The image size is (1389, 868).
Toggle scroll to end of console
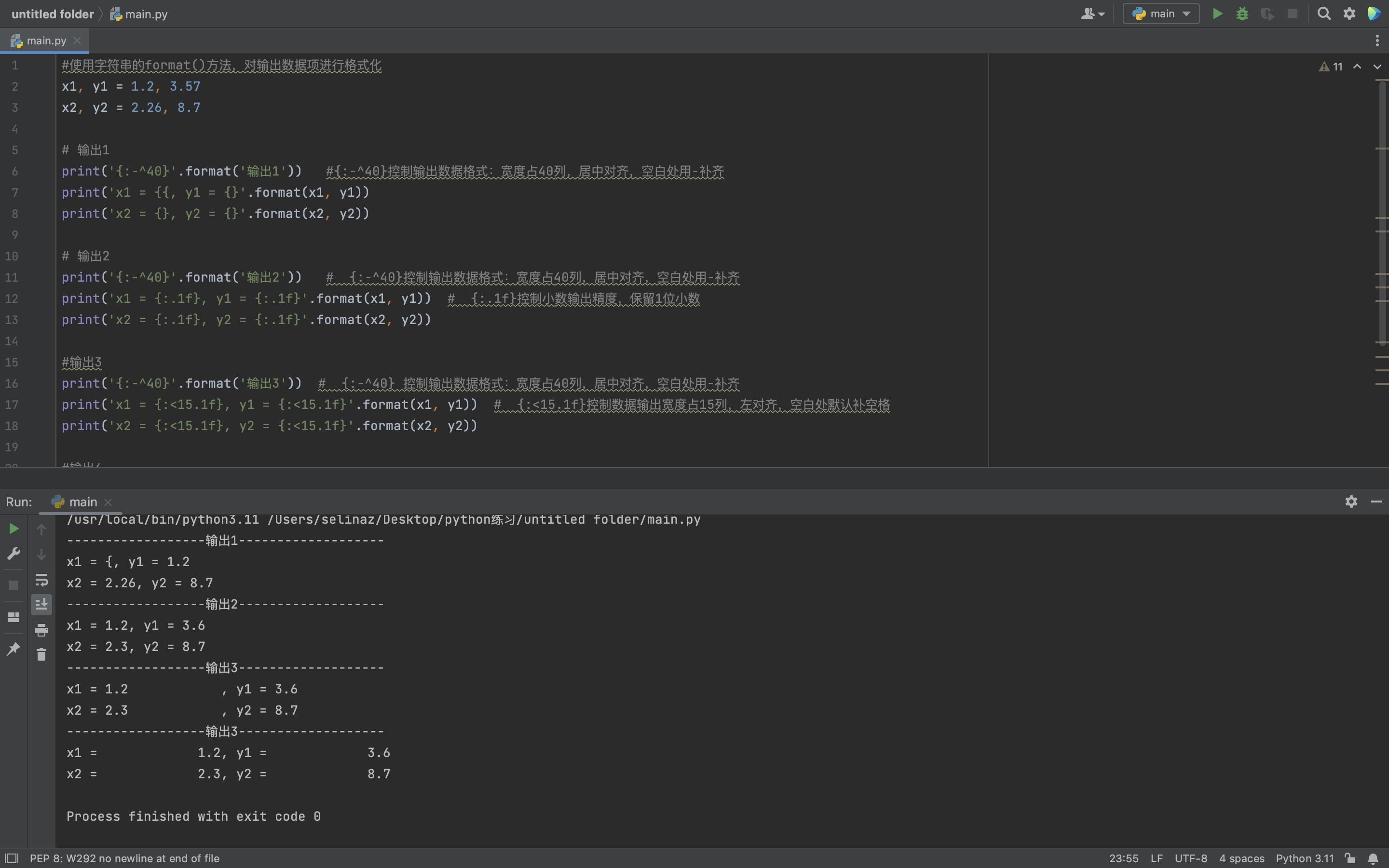41,605
